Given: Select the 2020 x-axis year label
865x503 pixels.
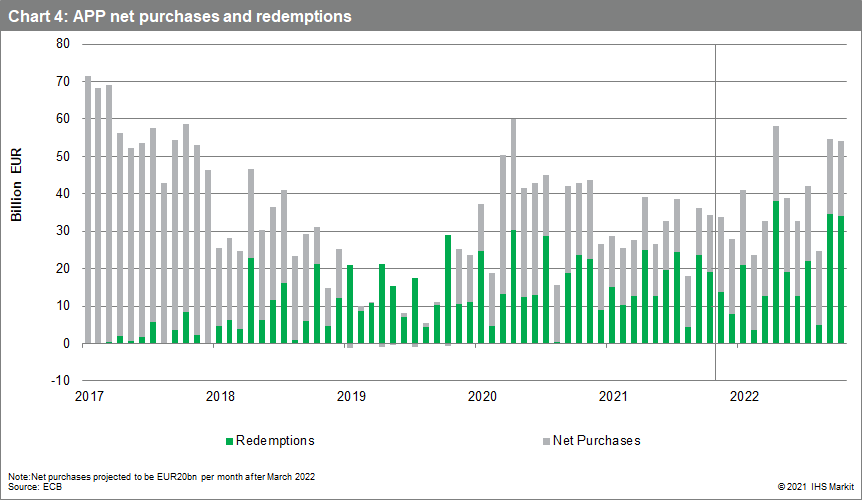Looking at the screenshot, I should click(482, 397).
